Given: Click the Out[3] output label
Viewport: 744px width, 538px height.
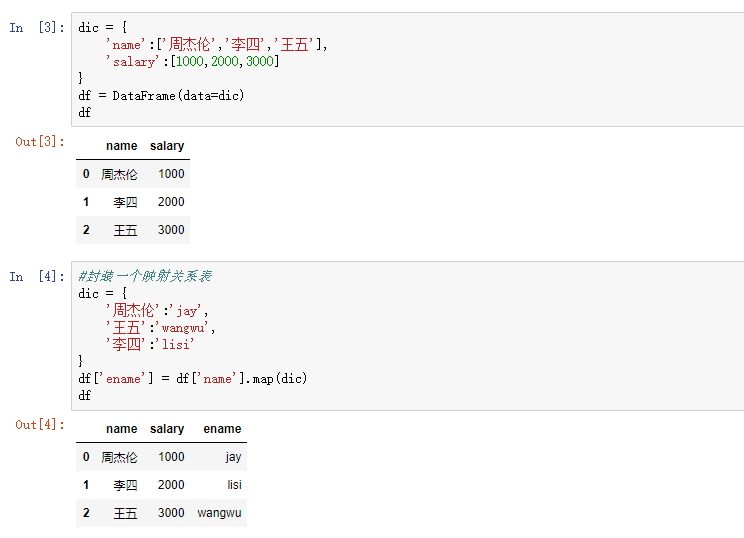Looking at the screenshot, I should 40,141.
